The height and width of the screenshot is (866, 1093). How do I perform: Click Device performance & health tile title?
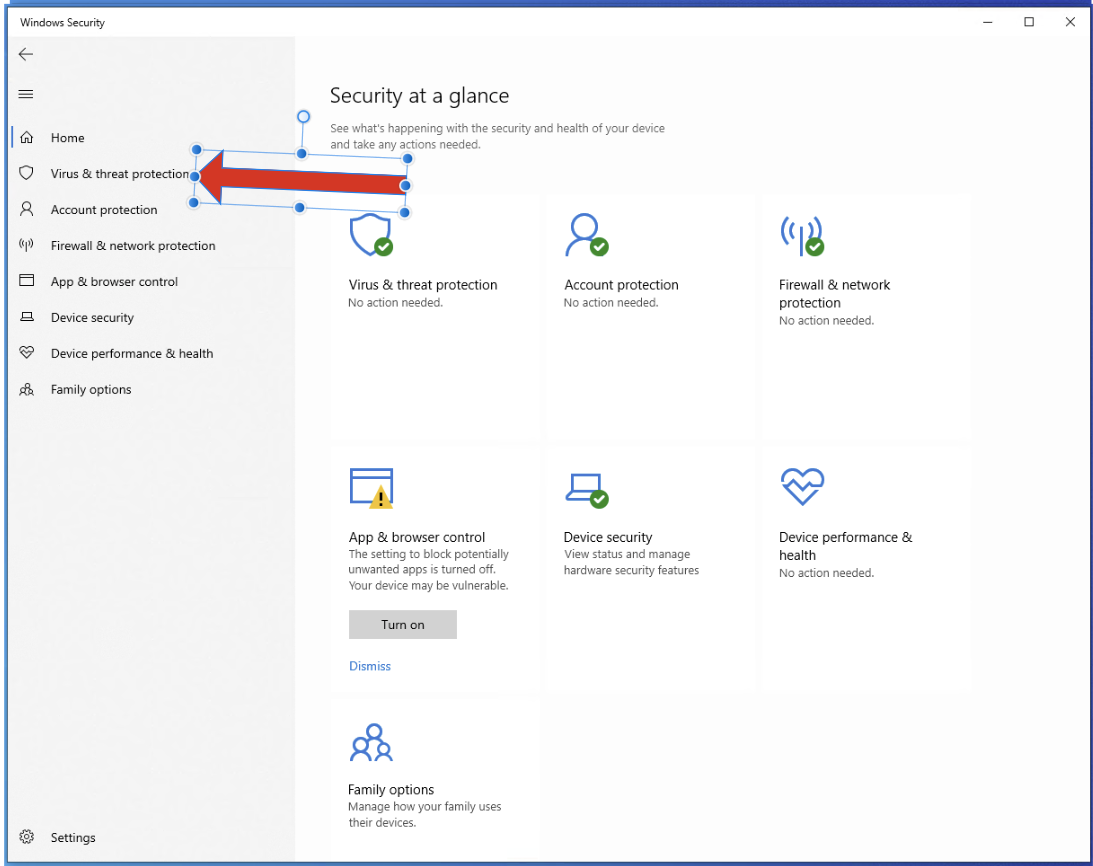846,546
